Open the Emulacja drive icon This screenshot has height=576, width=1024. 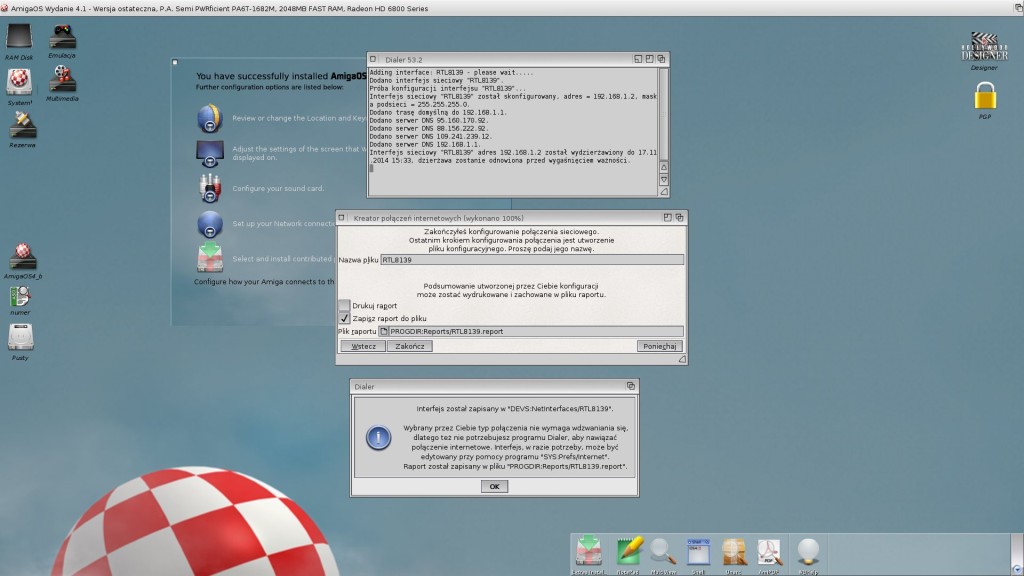(62, 37)
